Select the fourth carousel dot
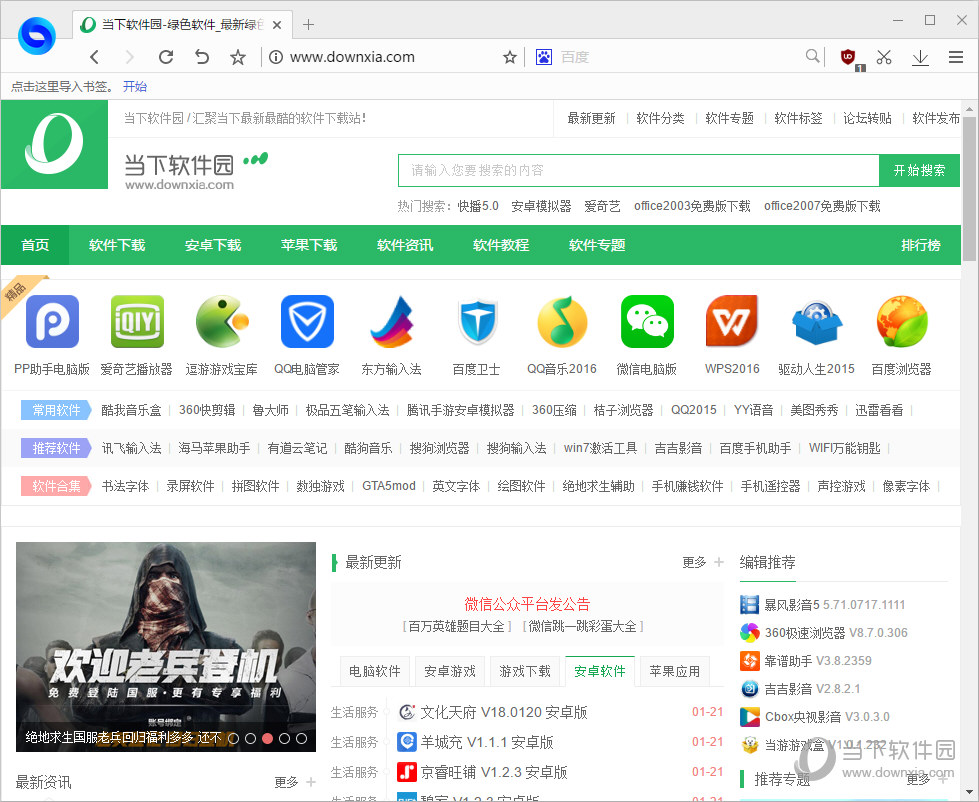This screenshot has height=802, width=979. (284, 738)
